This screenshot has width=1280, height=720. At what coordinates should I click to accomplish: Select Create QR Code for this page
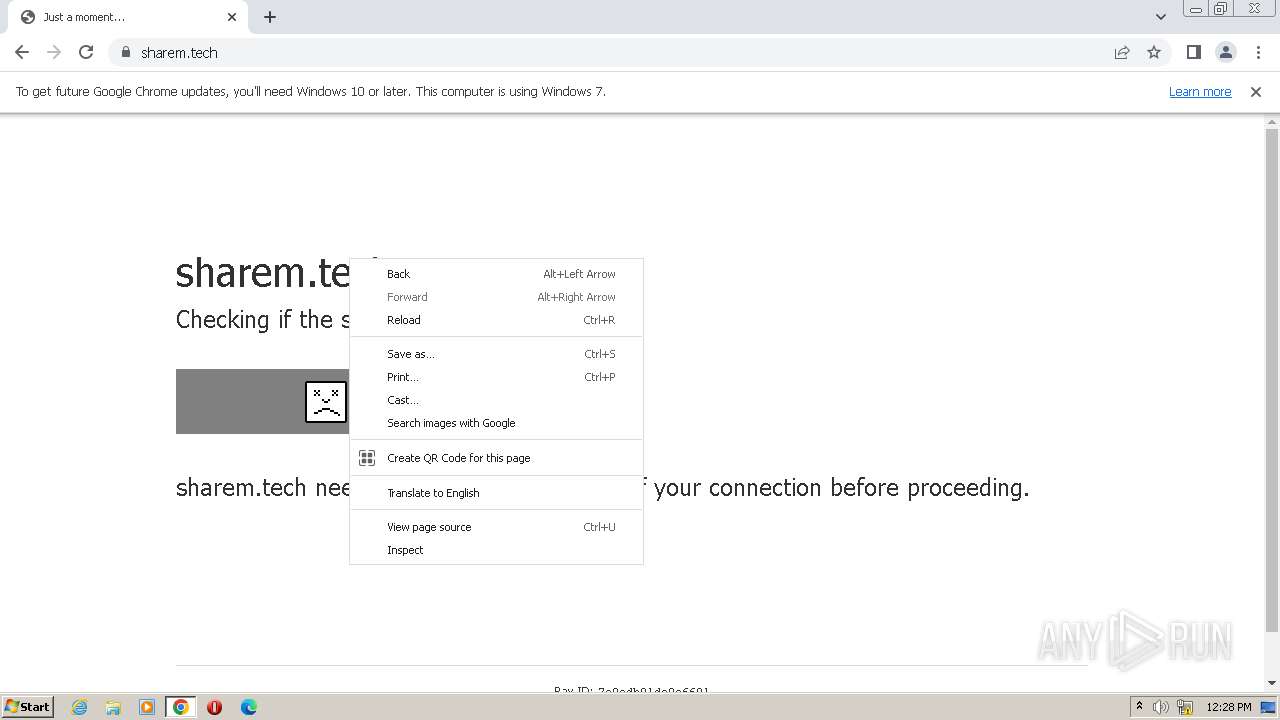pyautogui.click(x=496, y=458)
